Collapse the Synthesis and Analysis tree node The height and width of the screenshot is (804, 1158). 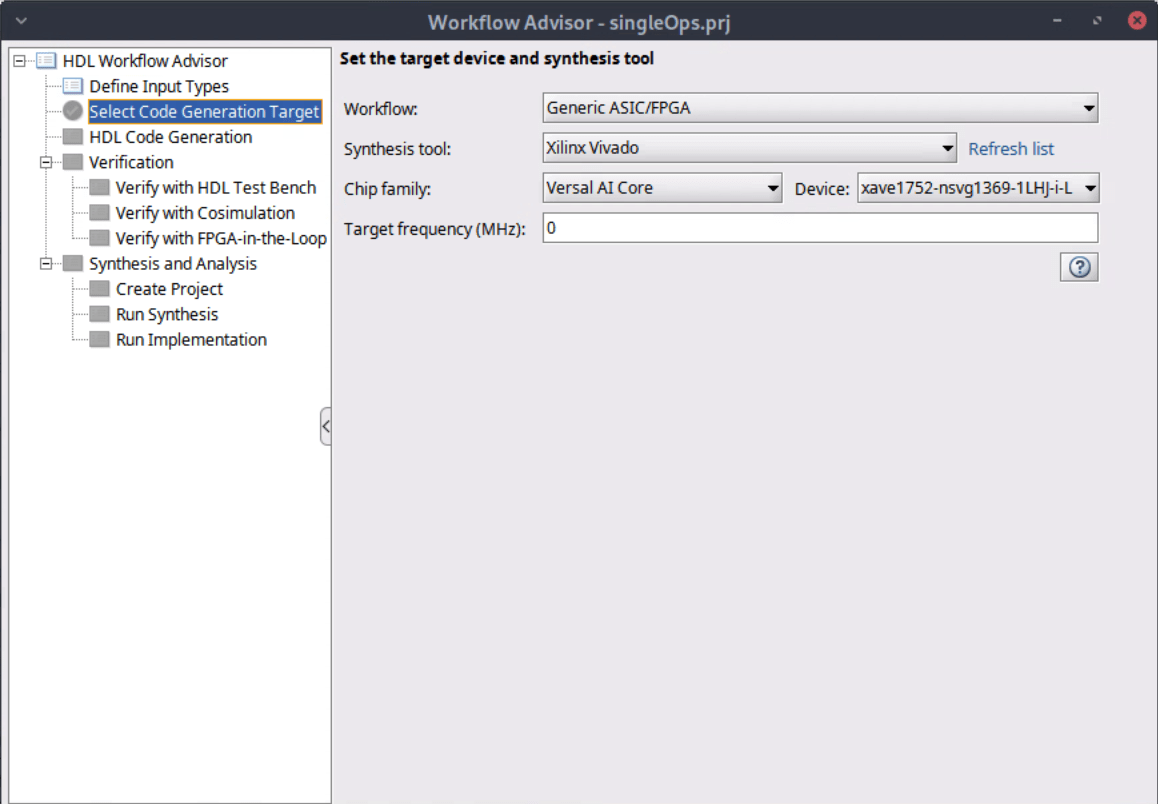(46, 264)
